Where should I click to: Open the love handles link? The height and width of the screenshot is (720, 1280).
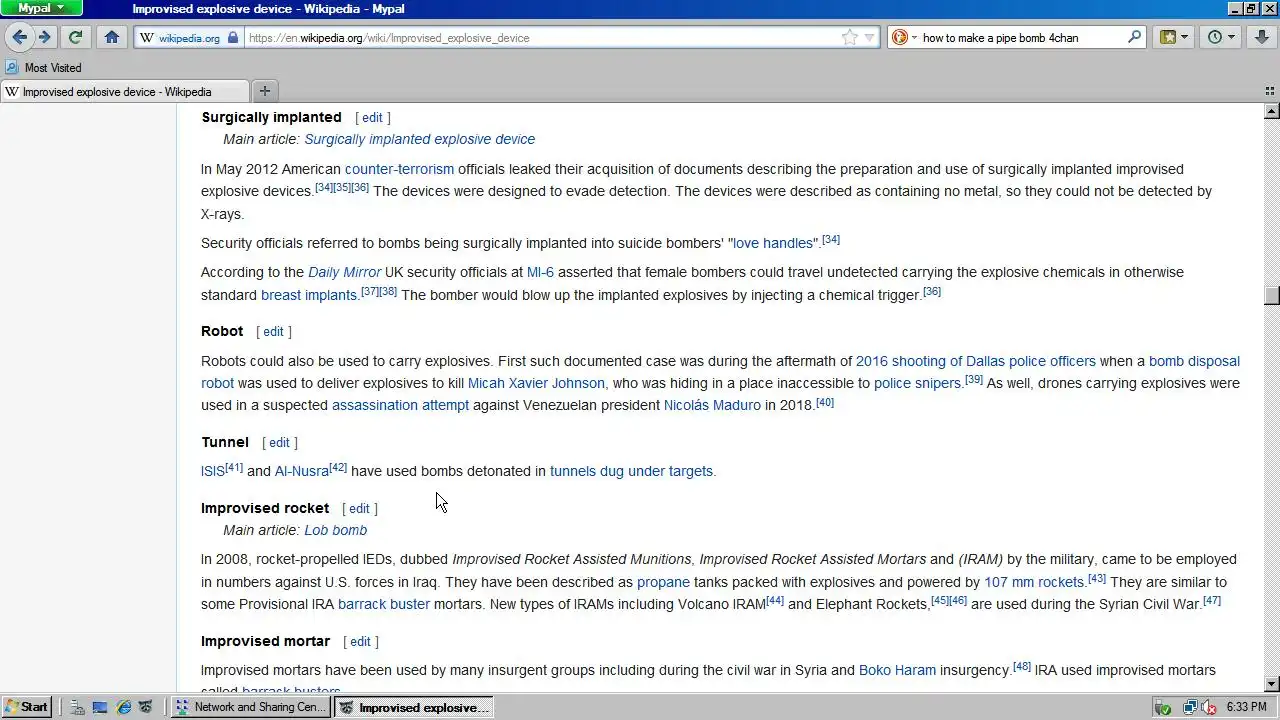click(772, 243)
